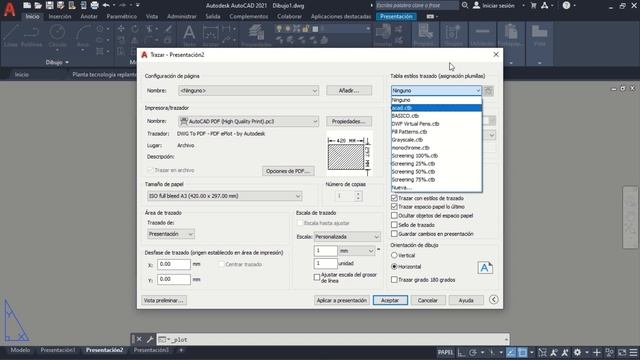Open the Trazado de Presentación dropdown

[171, 234]
